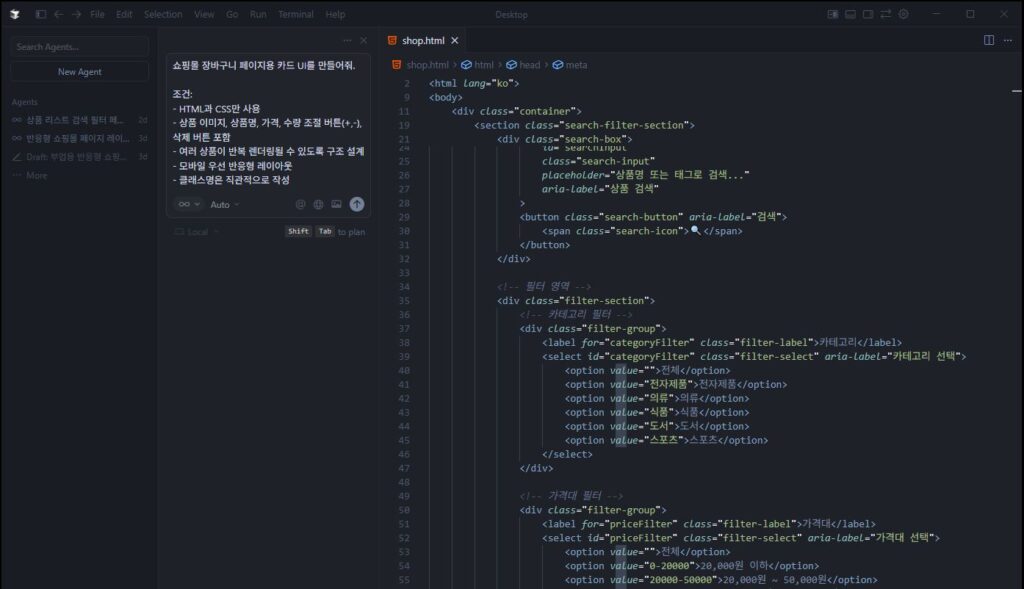Navigate forward using the right arrow icon
1024x589 pixels.
(77, 14)
